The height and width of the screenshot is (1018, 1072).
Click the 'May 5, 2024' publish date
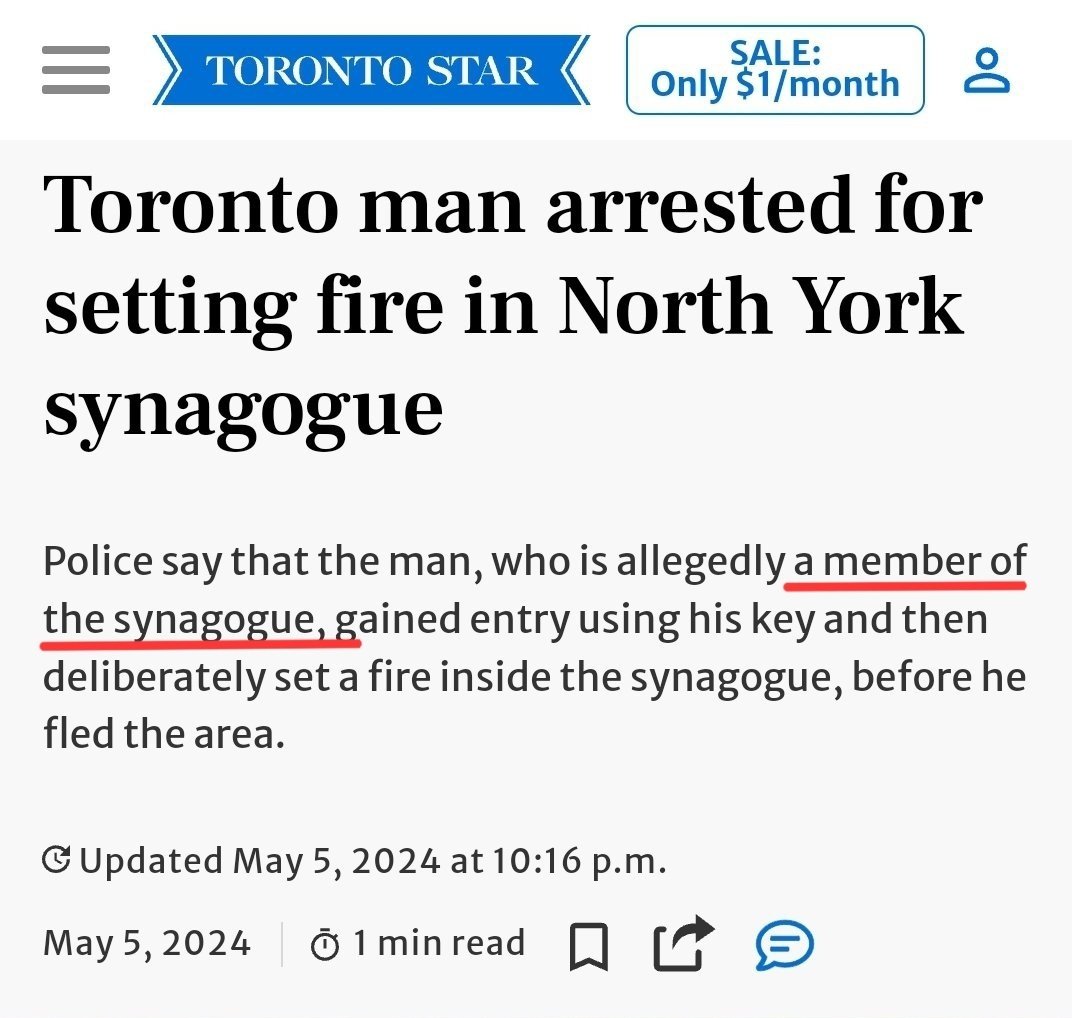pos(147,943)
